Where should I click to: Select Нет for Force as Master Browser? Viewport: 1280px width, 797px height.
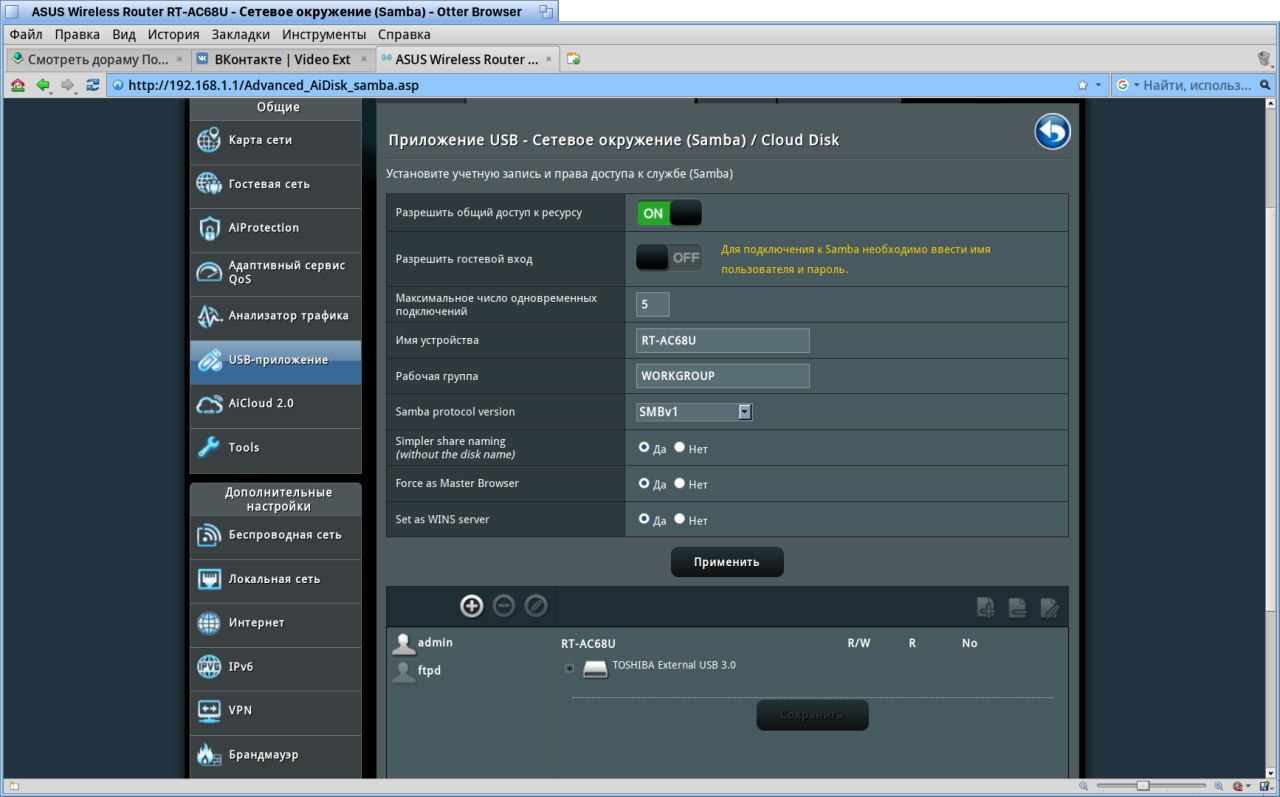(x=679, y=483)
